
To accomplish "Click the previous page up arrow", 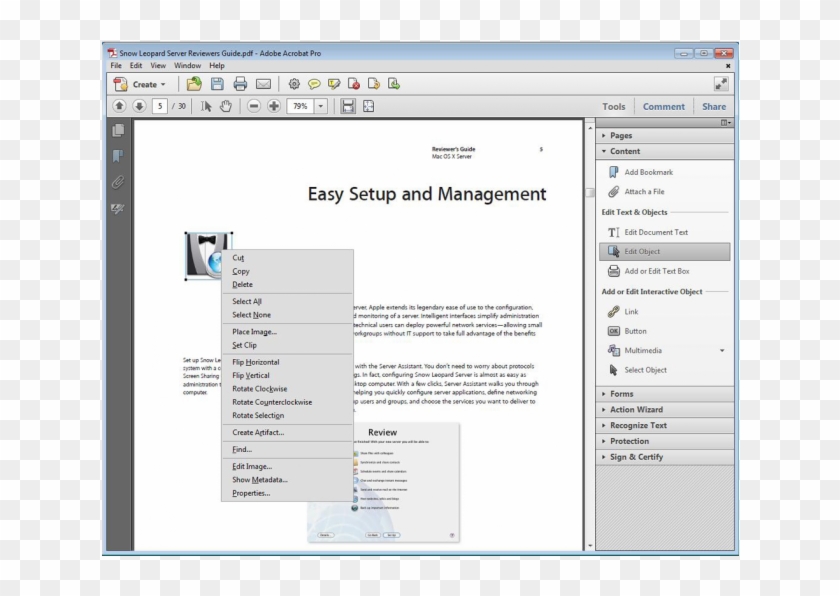I will click(x=119, y=106).
